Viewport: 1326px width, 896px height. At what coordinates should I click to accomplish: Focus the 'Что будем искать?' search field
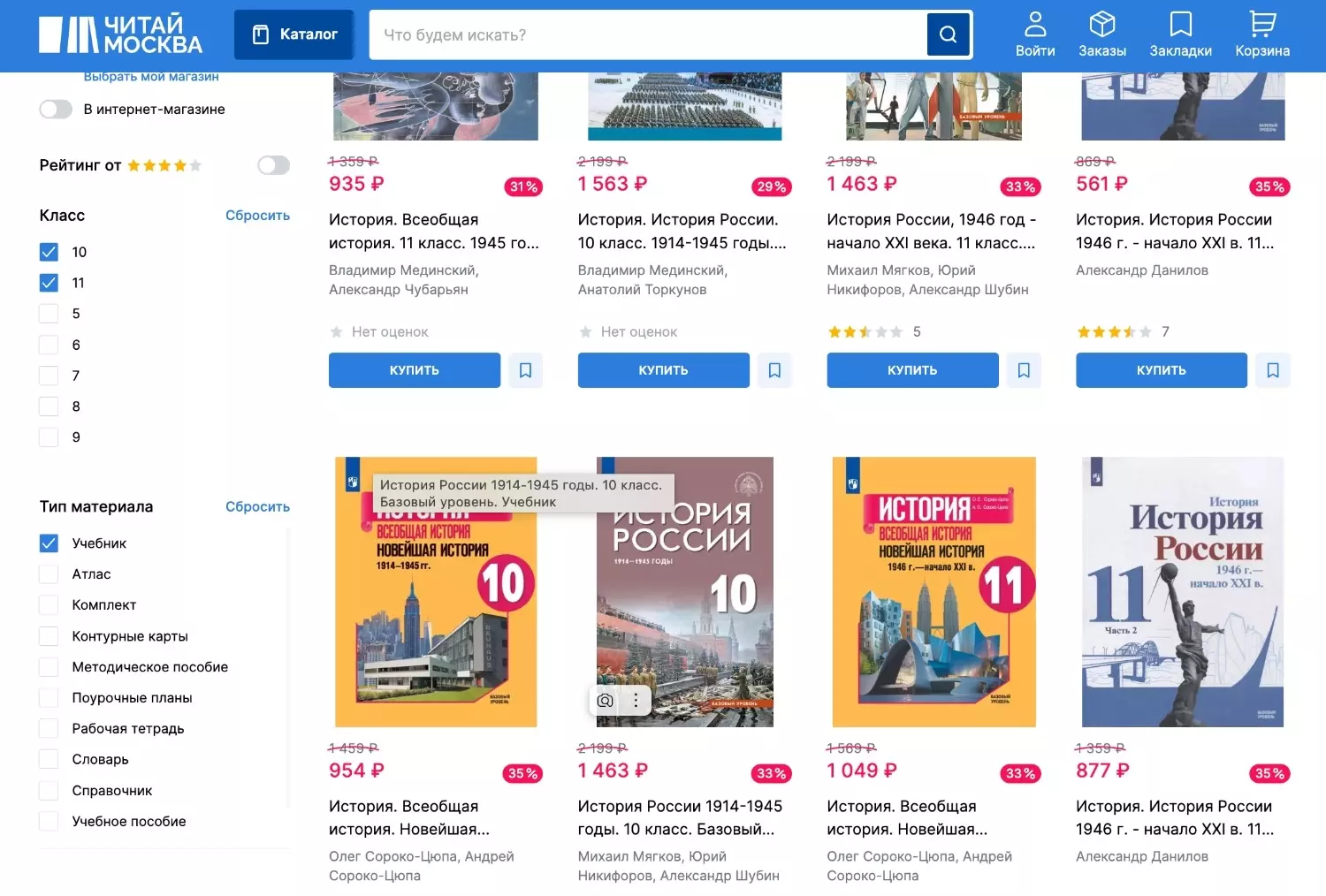[x=648, y=34]
